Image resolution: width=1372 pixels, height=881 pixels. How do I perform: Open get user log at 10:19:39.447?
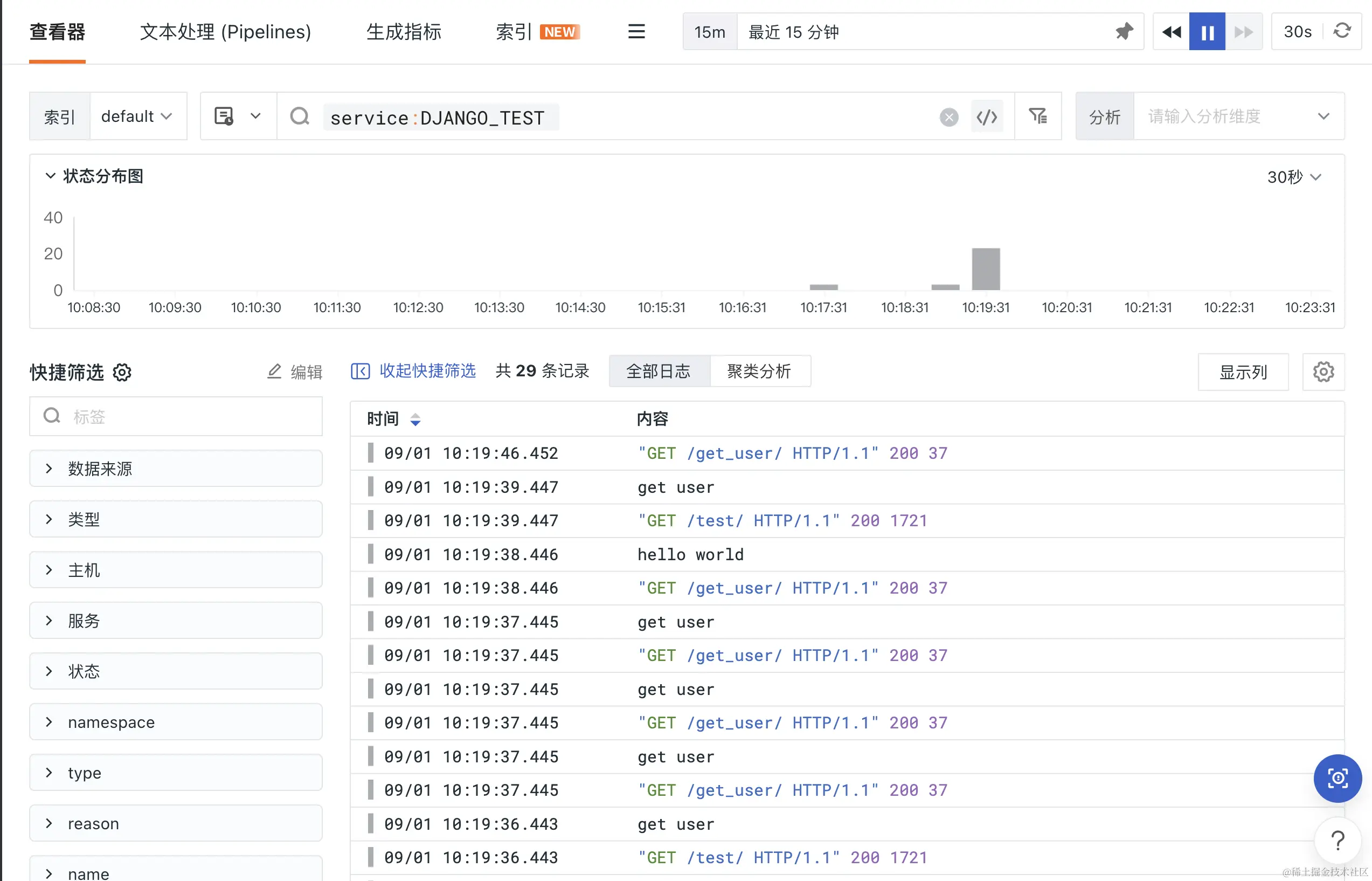tap(847, 487)
